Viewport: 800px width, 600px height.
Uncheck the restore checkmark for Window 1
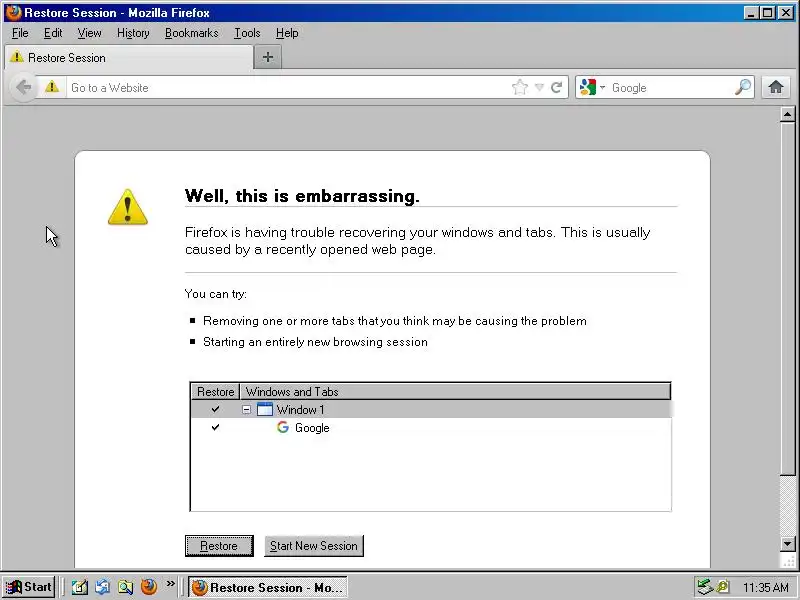point(215,409)
